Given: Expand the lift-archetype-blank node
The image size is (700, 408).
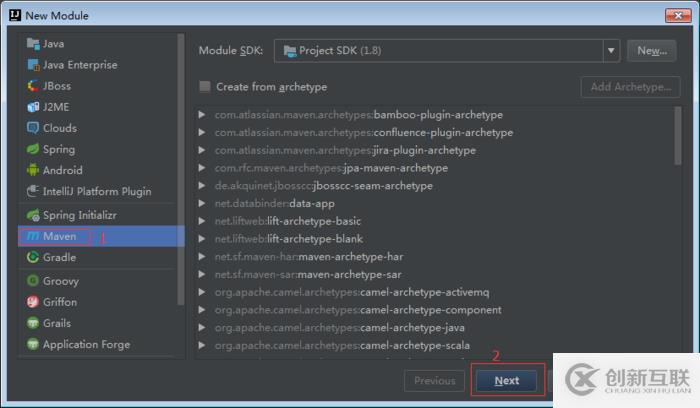Looking at the screenshot, I should coord(202,239).
